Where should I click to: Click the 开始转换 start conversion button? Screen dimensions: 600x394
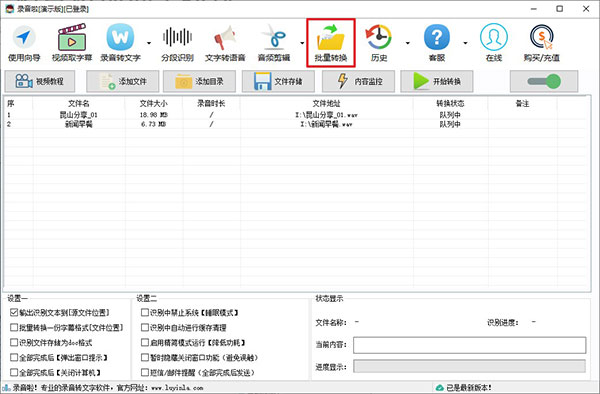tap(437, 81)
